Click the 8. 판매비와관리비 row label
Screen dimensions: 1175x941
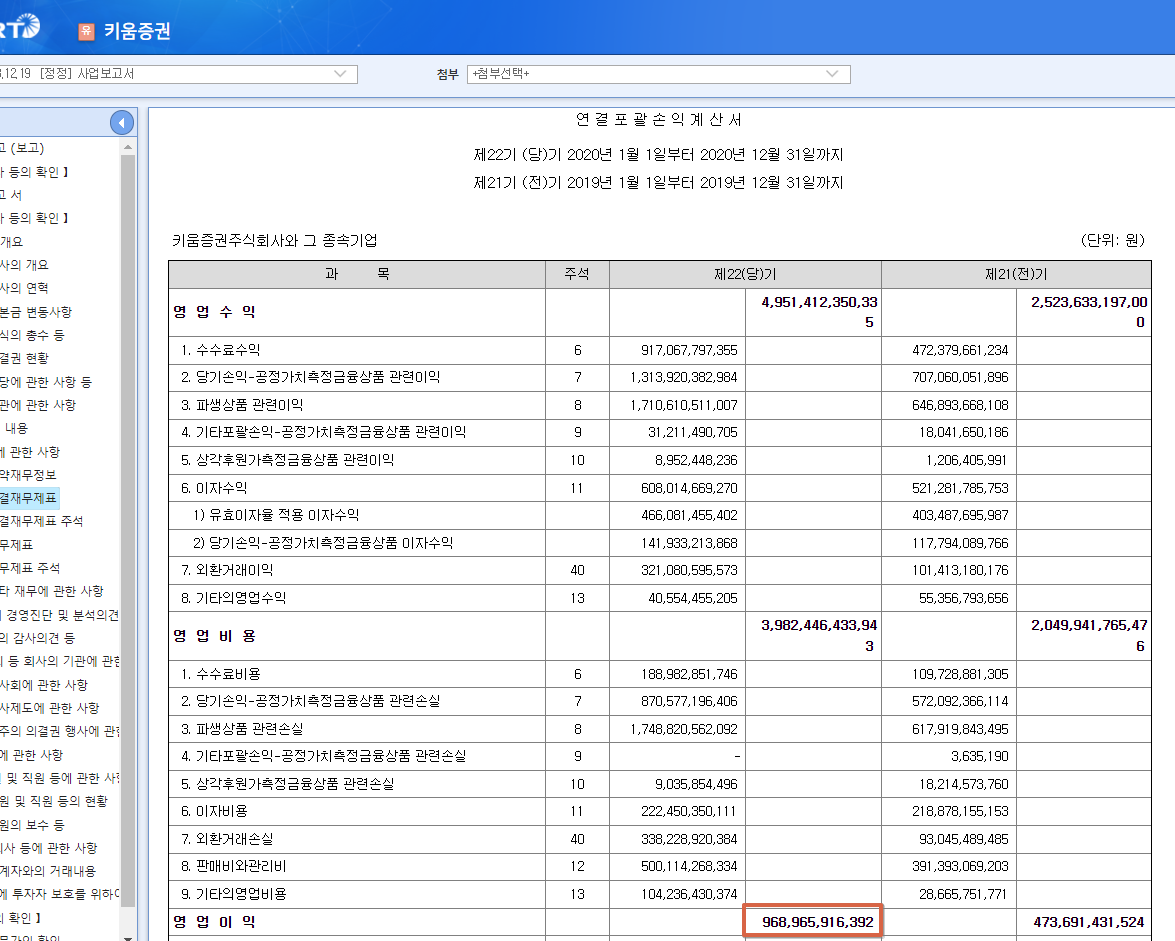tap(233, 866)
